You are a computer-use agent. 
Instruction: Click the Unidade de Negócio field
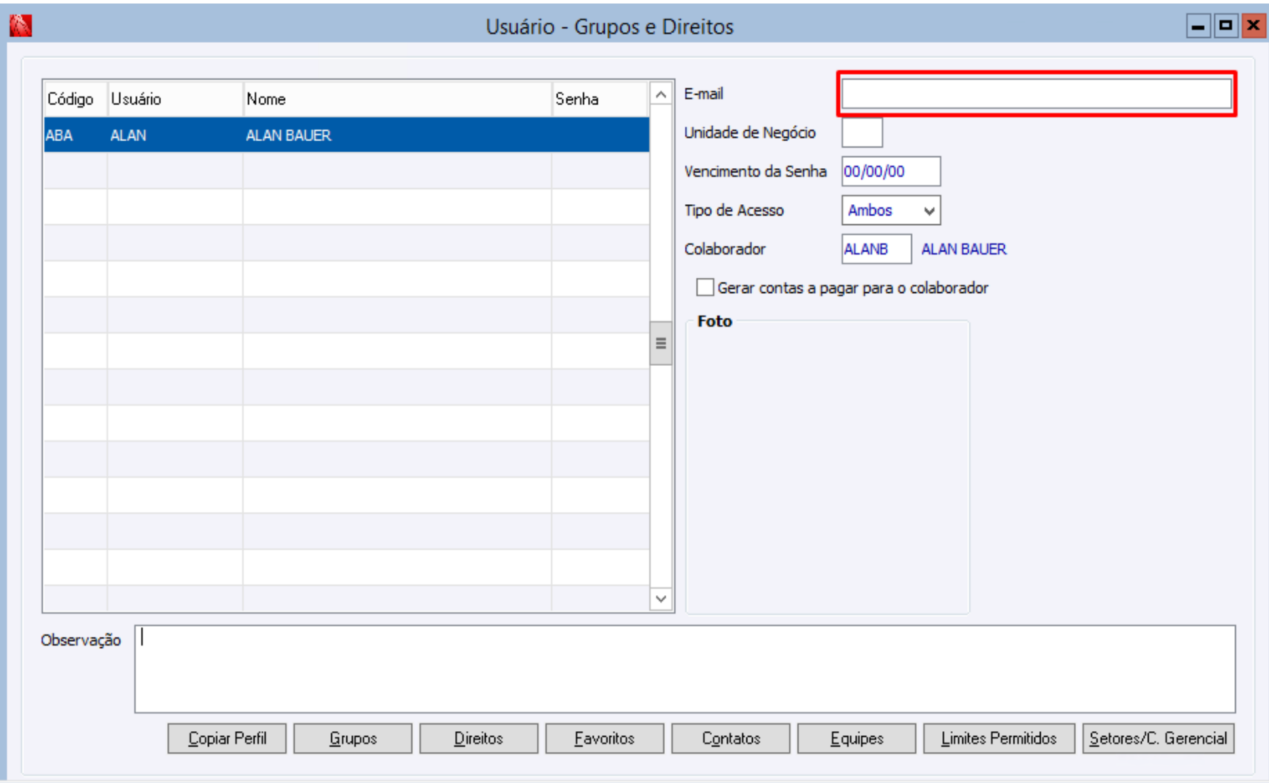(x=862, y=132)
